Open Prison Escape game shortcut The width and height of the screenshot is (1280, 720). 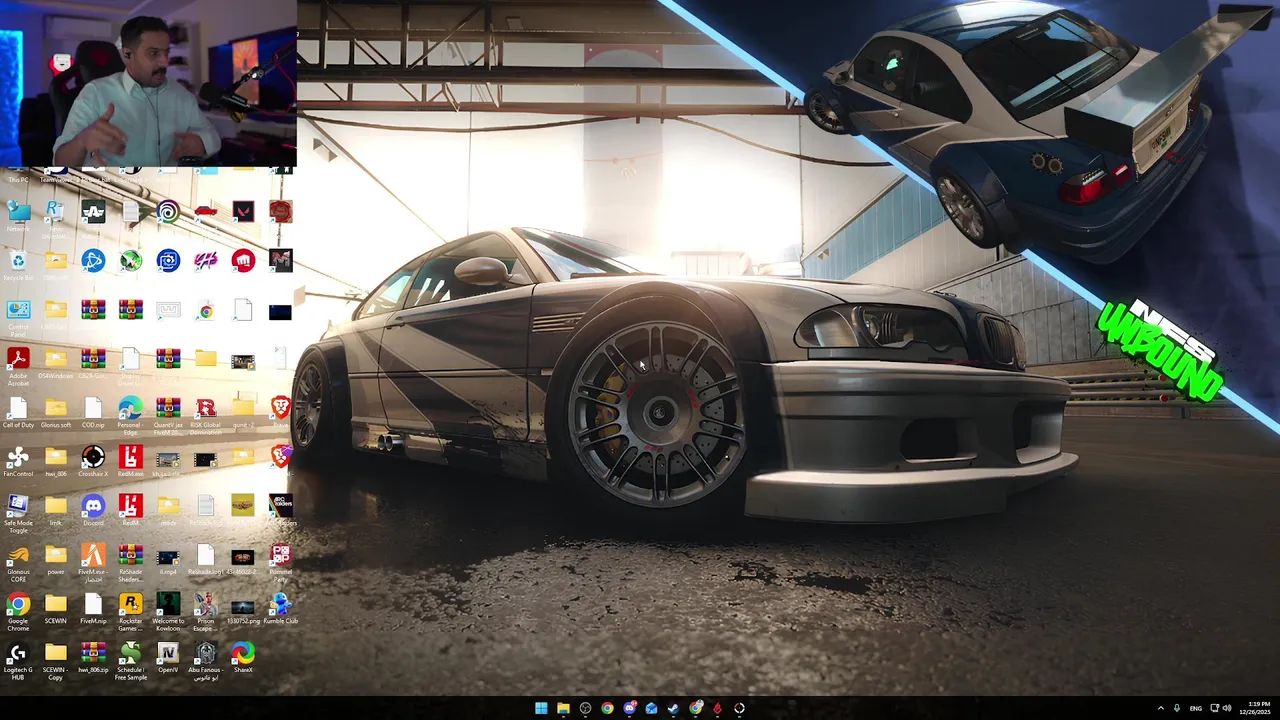coord(205,610)
